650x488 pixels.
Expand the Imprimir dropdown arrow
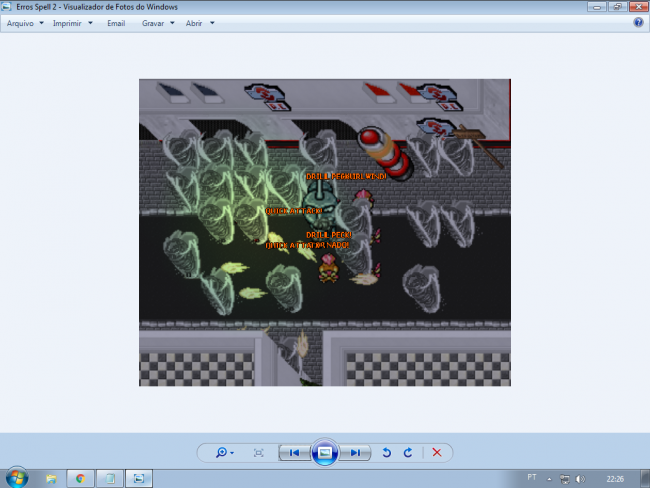[x=90, y=23]
